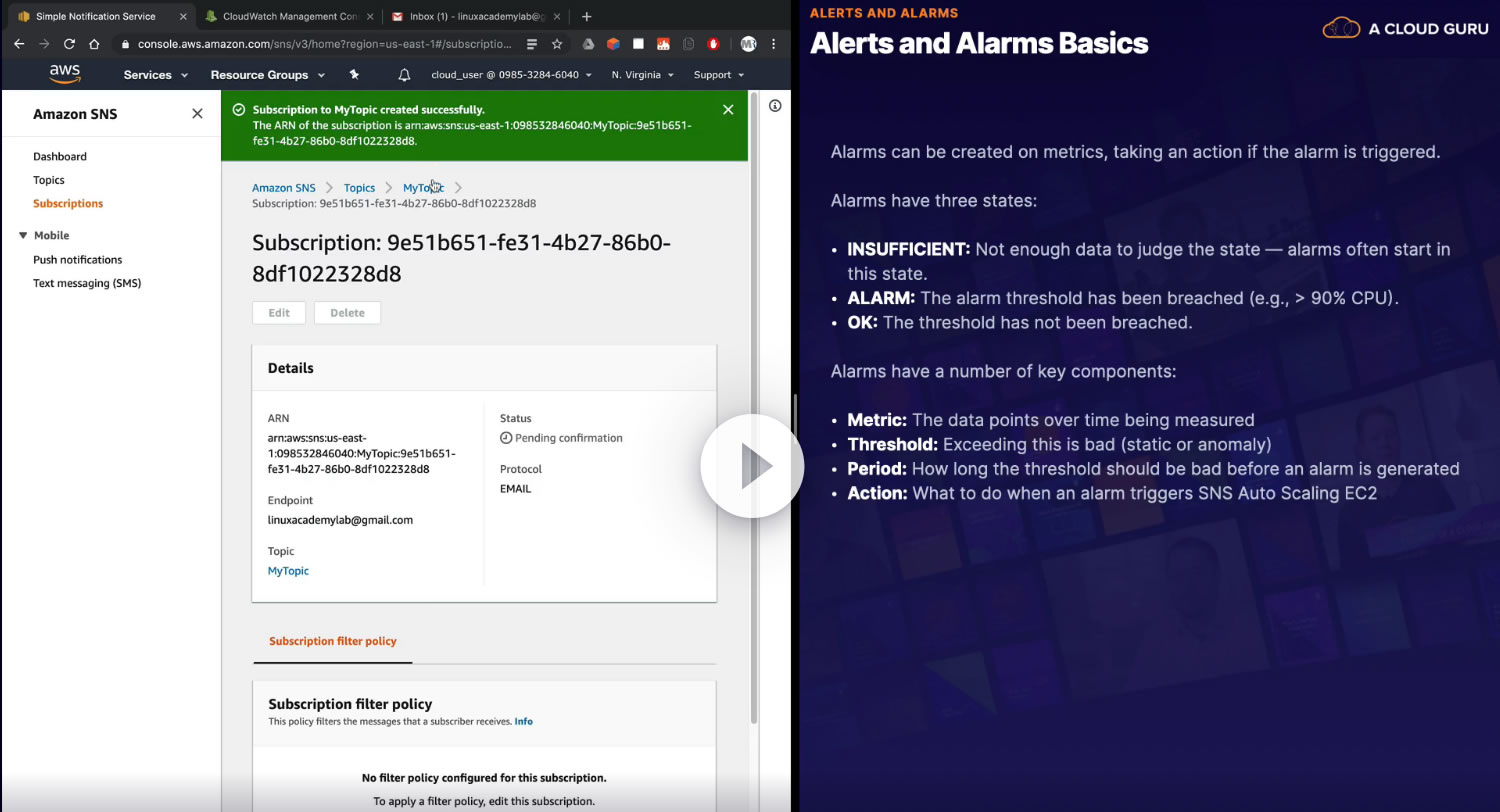Close the Gmail Inbox tab
The height and width of the screenshot is (812, 1500).
(557, 16)
